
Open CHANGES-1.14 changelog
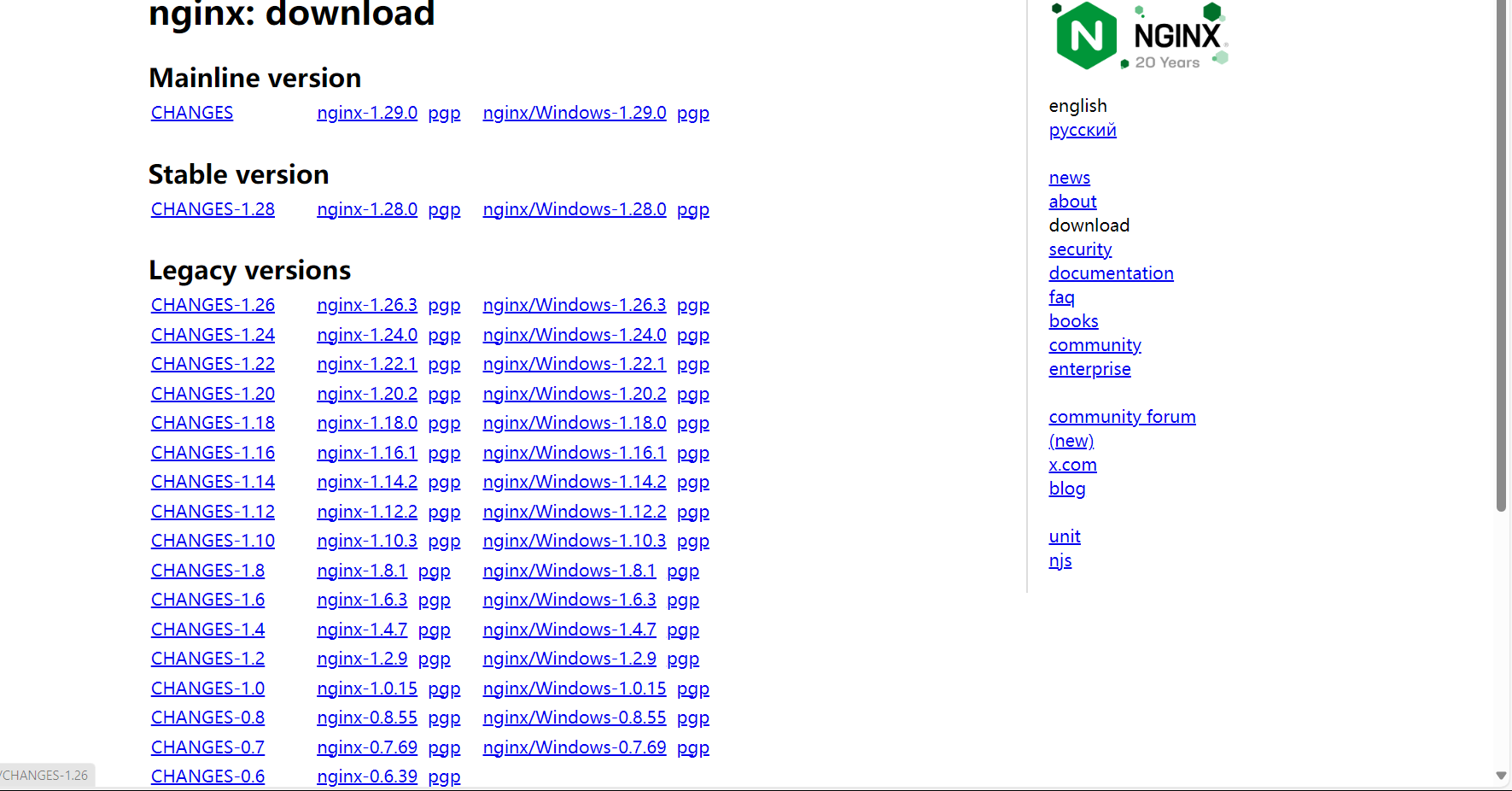click(213, 482)
